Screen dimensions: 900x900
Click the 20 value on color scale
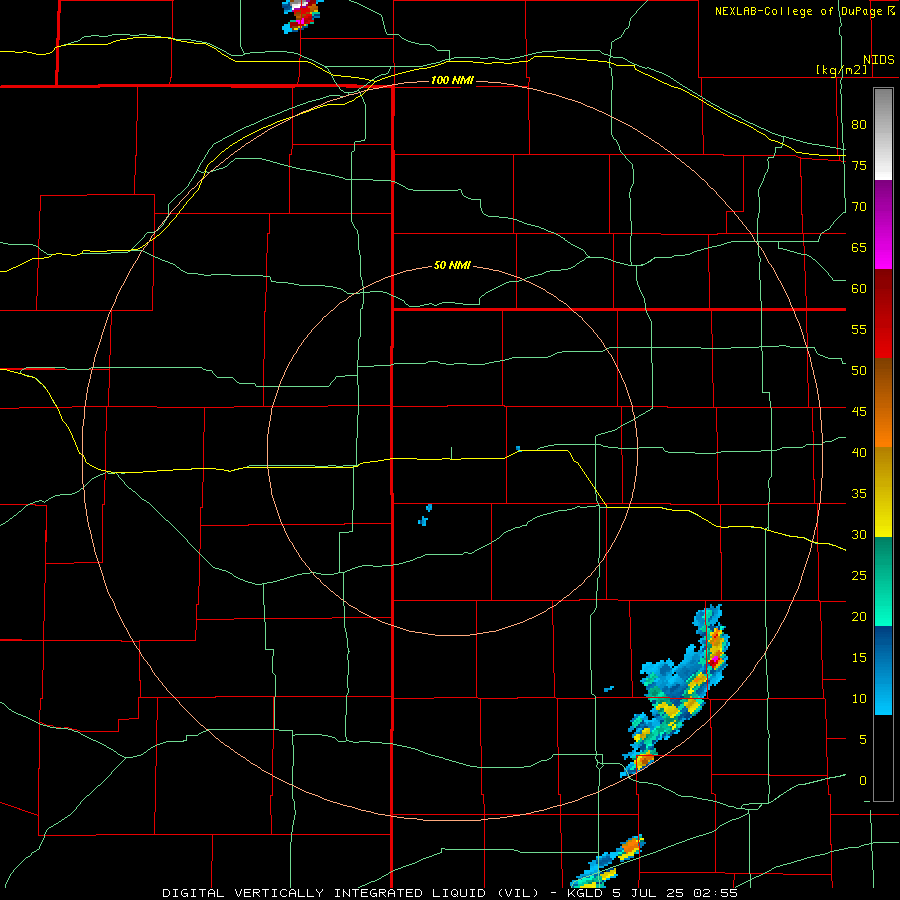[859, 617]
